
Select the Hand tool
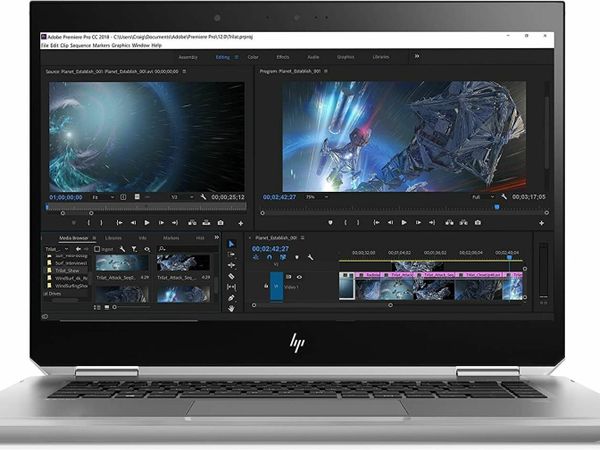231,308
